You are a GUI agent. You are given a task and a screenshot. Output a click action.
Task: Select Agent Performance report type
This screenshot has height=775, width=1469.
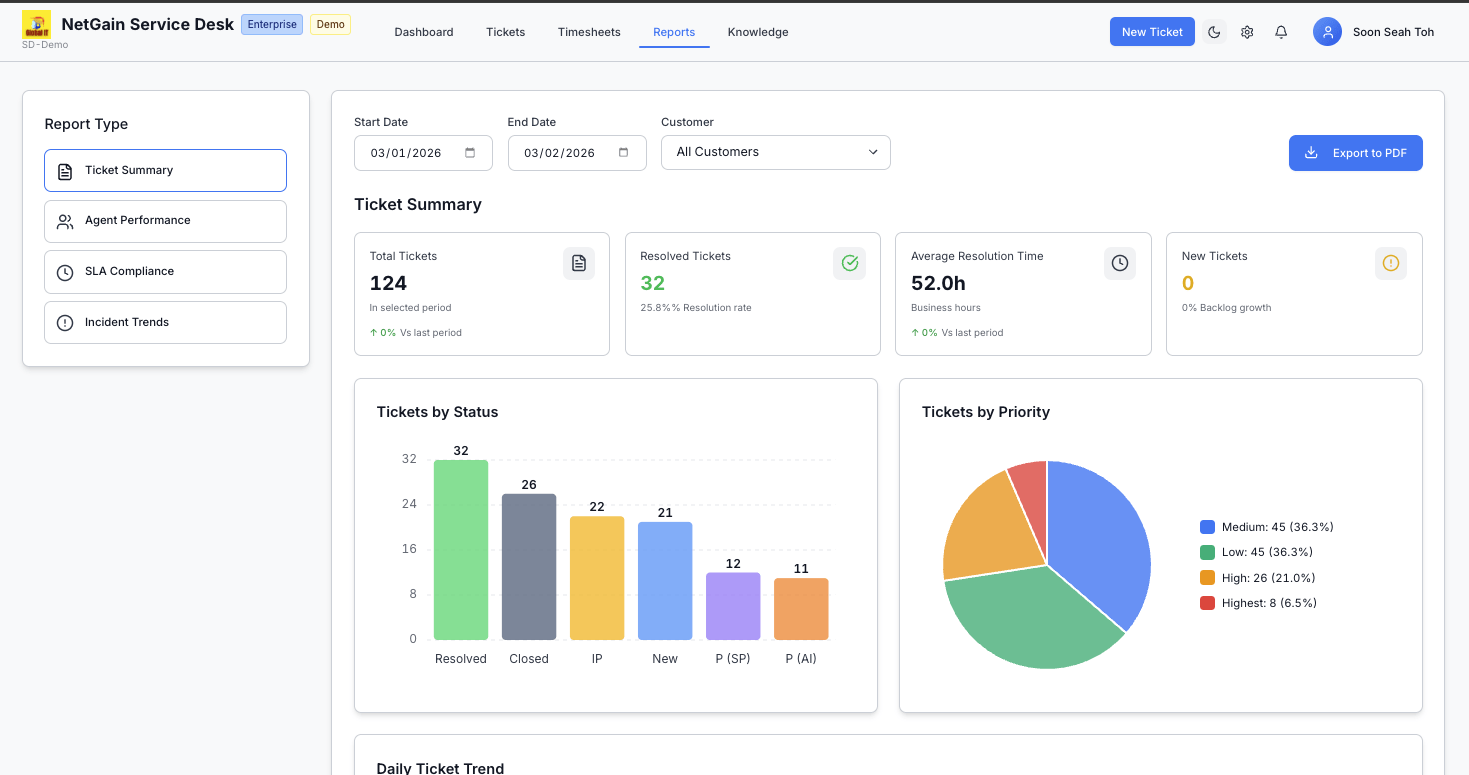pyautogui.click(x=165, y=221)
